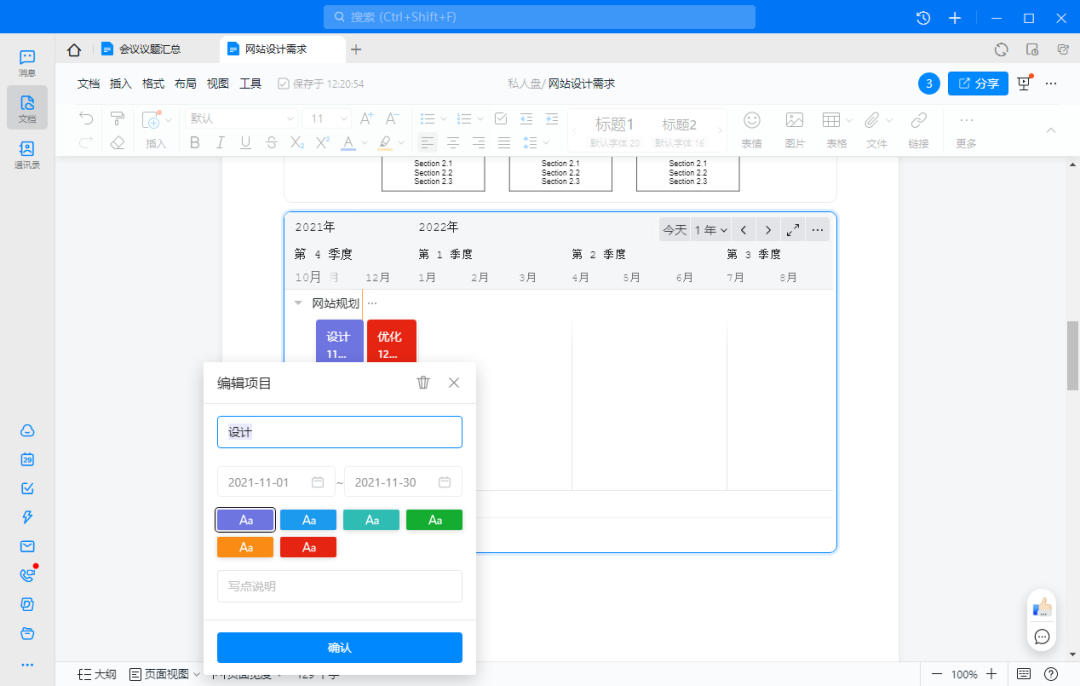Increase font size with A+ icon
Screen dimensions: 1080x686
click(x=366, y=118)
